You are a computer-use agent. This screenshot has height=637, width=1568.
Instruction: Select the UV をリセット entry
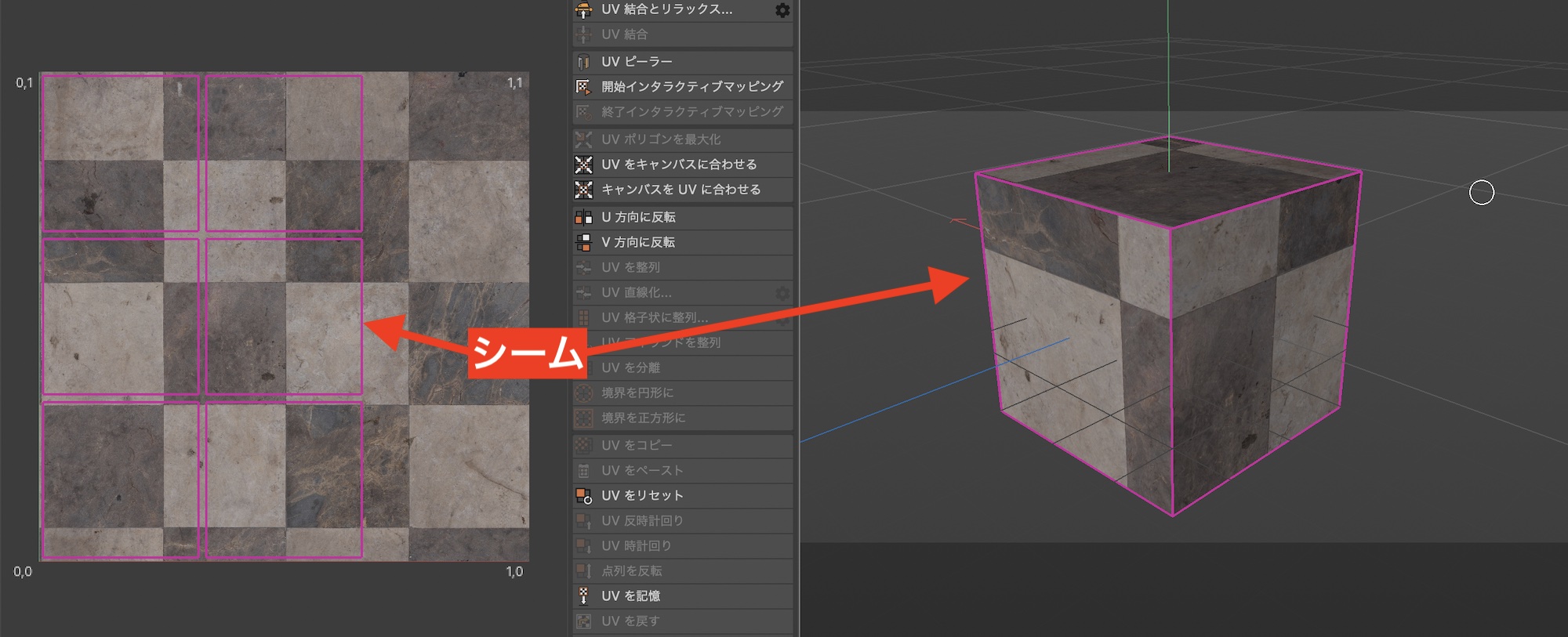click(642, 496)
